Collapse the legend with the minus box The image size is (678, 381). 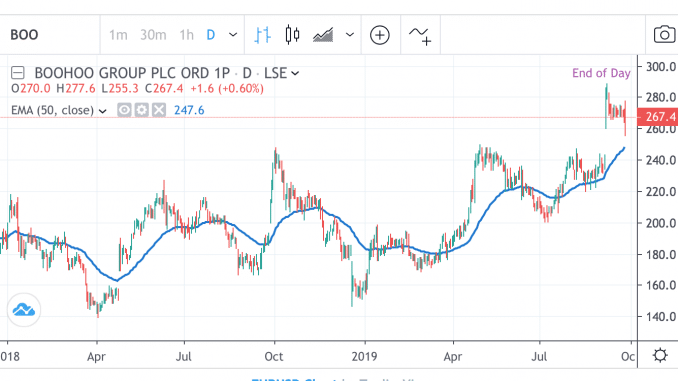(18, 73)
